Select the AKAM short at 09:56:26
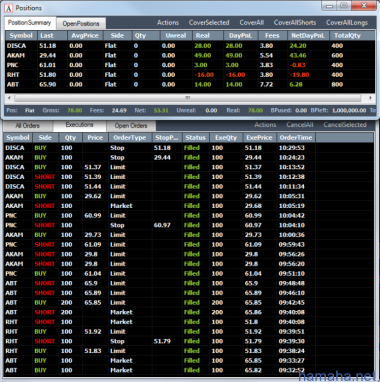The width and height of the screenshot is (380, 382). [x=188, y=254]
